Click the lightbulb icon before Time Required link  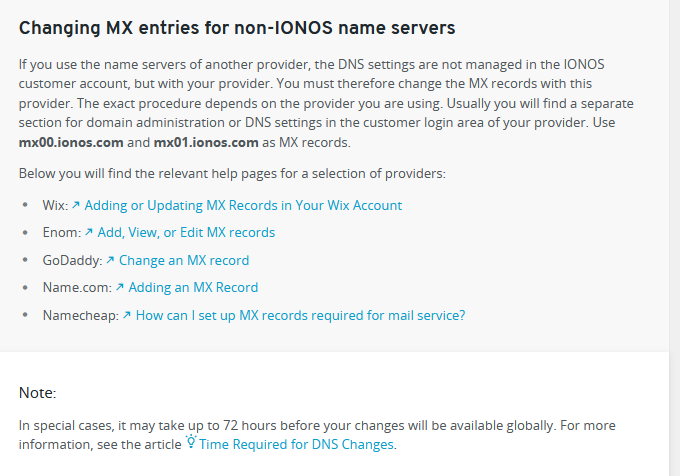[x=190, y=443]
